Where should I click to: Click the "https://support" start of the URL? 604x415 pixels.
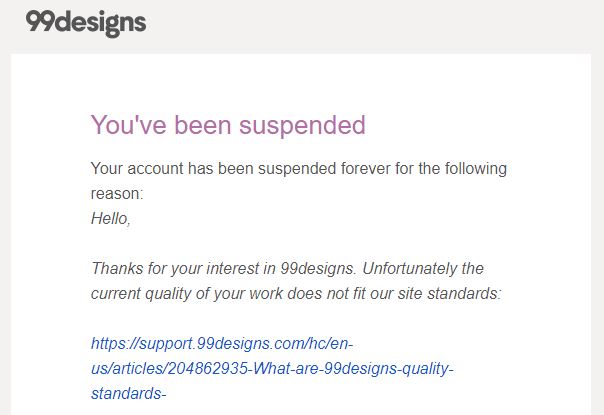pyautogui.click(x=142, y=343)
